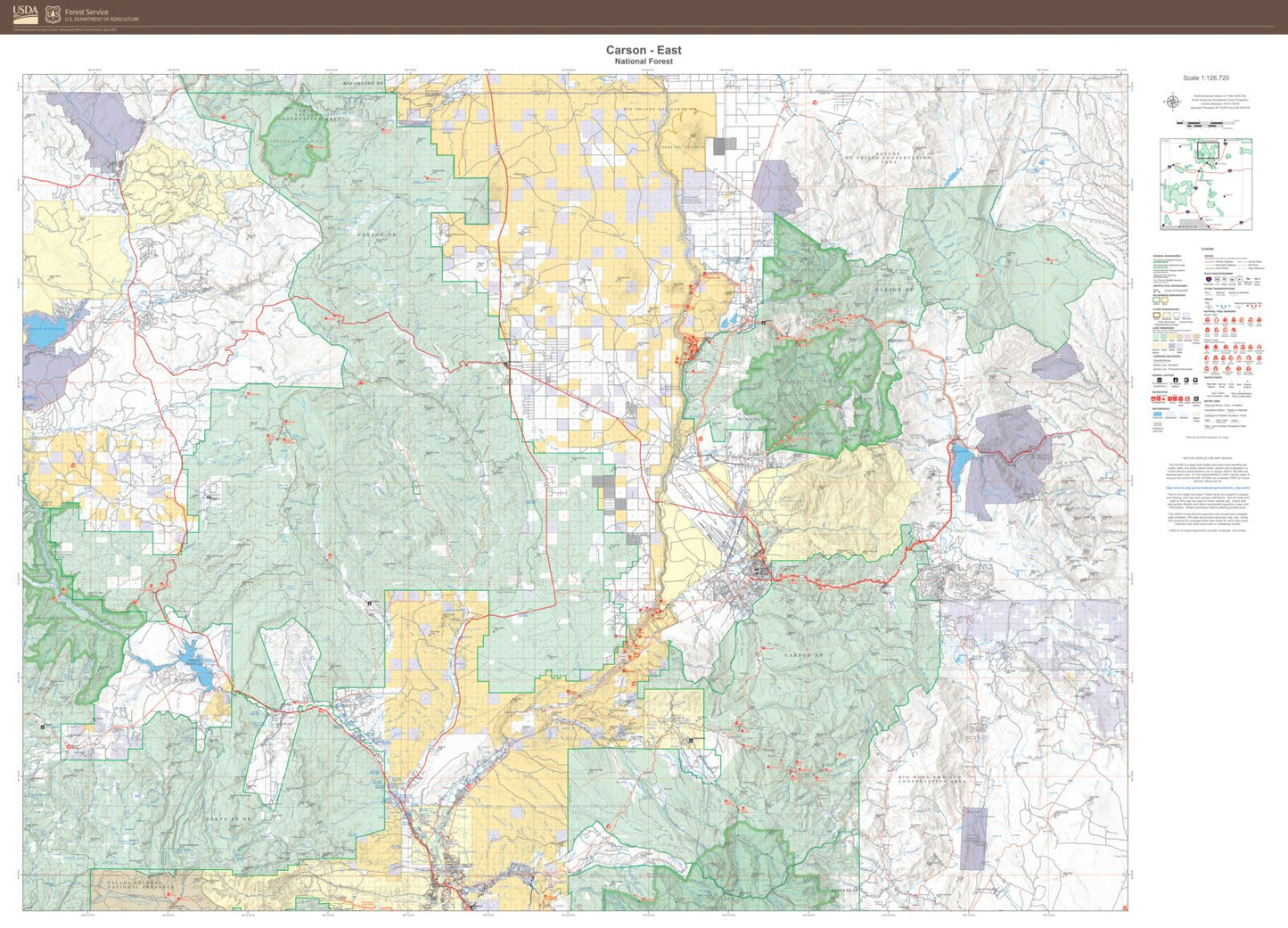Select the yellow BLM land ownership color swatch
This screenshot has width=1288, height=928.
pyautogui.click(x=1170, y=336)
